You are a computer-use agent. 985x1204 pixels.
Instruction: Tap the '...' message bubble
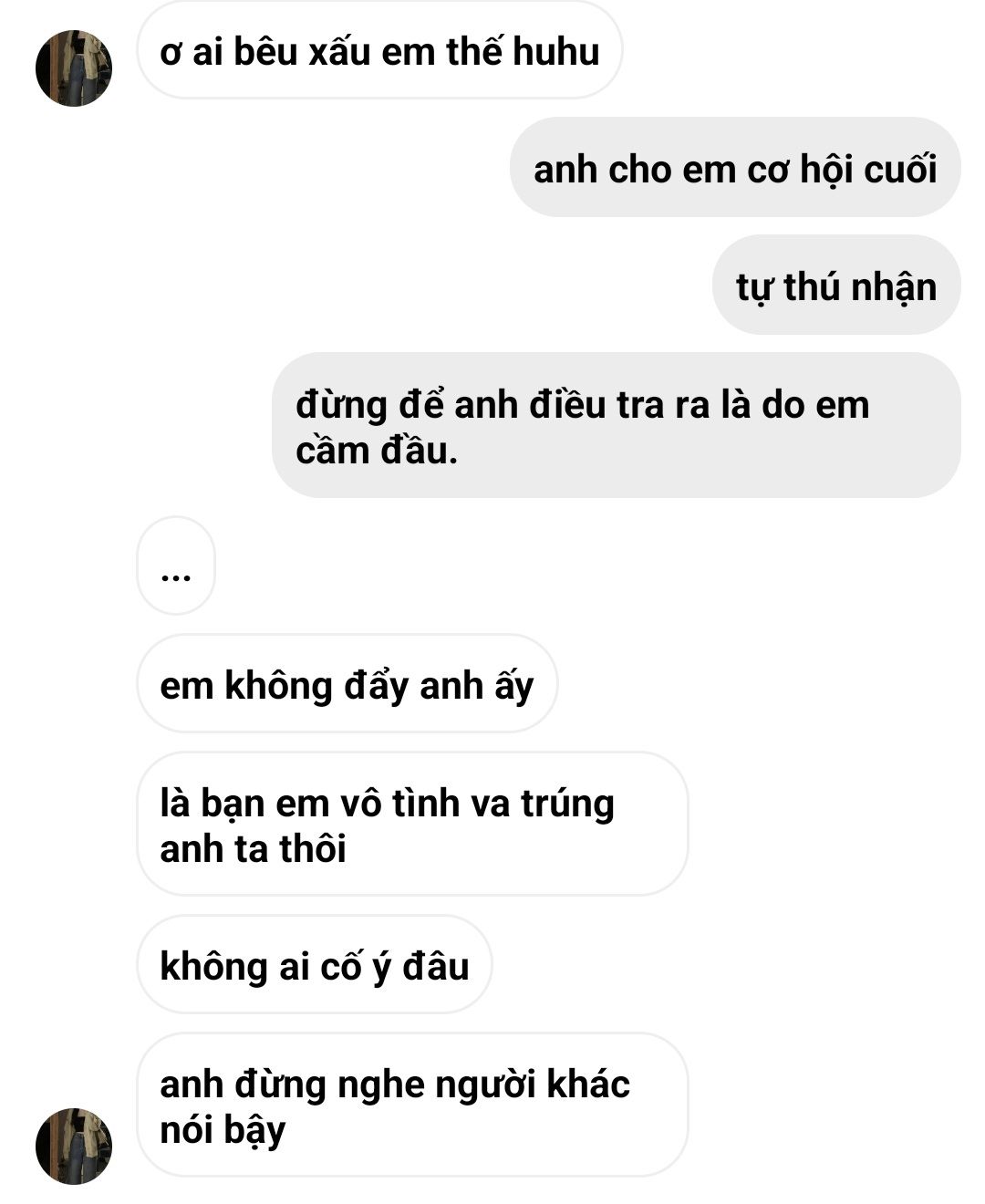click(176, 566)
